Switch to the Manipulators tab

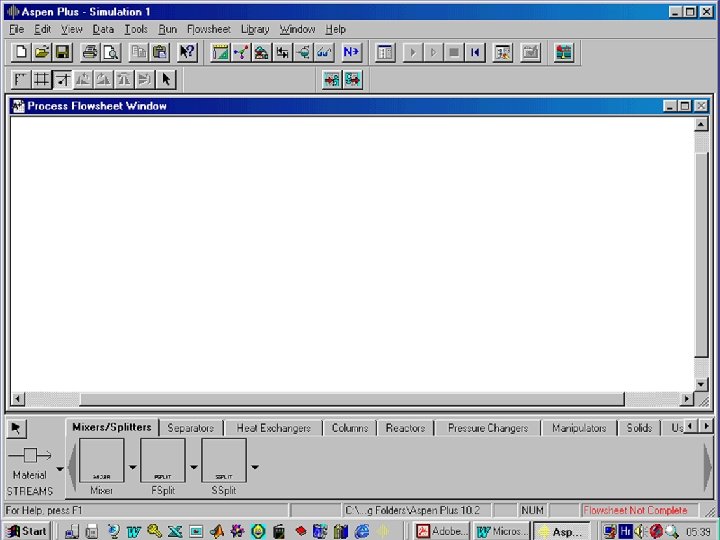pos(579,428)
